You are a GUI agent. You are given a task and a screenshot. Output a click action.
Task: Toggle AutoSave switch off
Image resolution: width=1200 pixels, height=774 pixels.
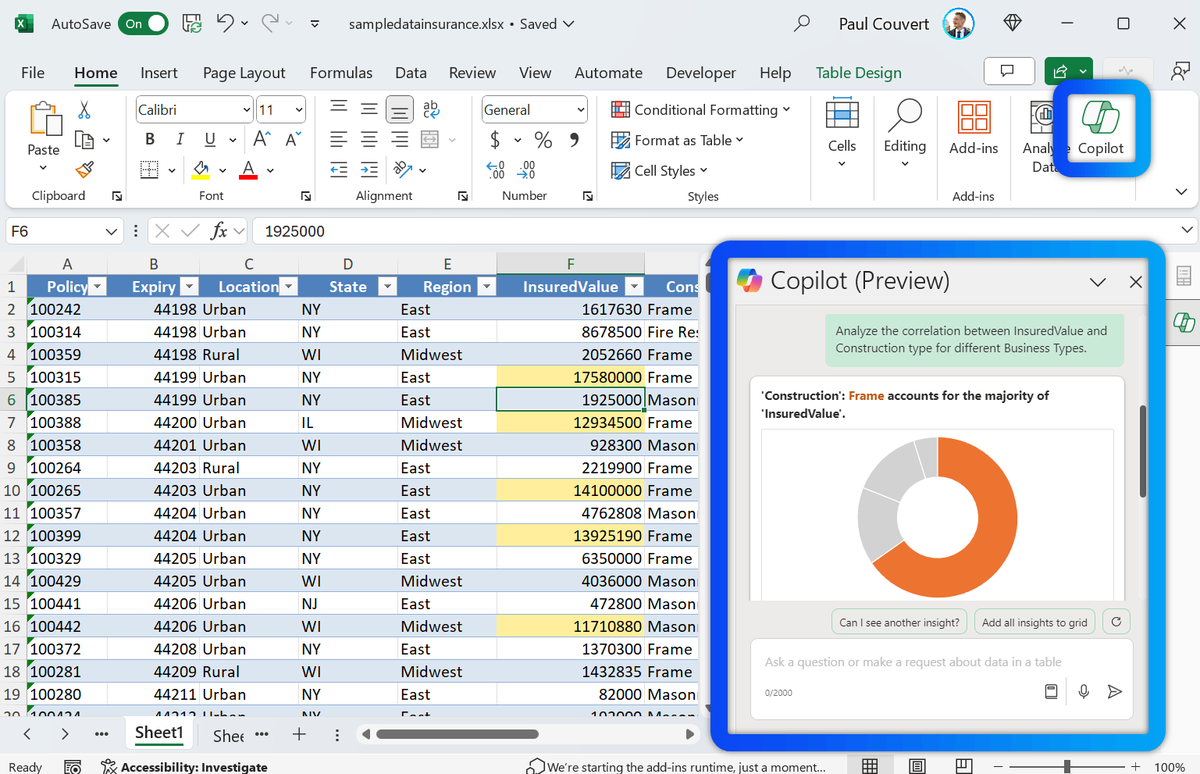pos(143,23)
